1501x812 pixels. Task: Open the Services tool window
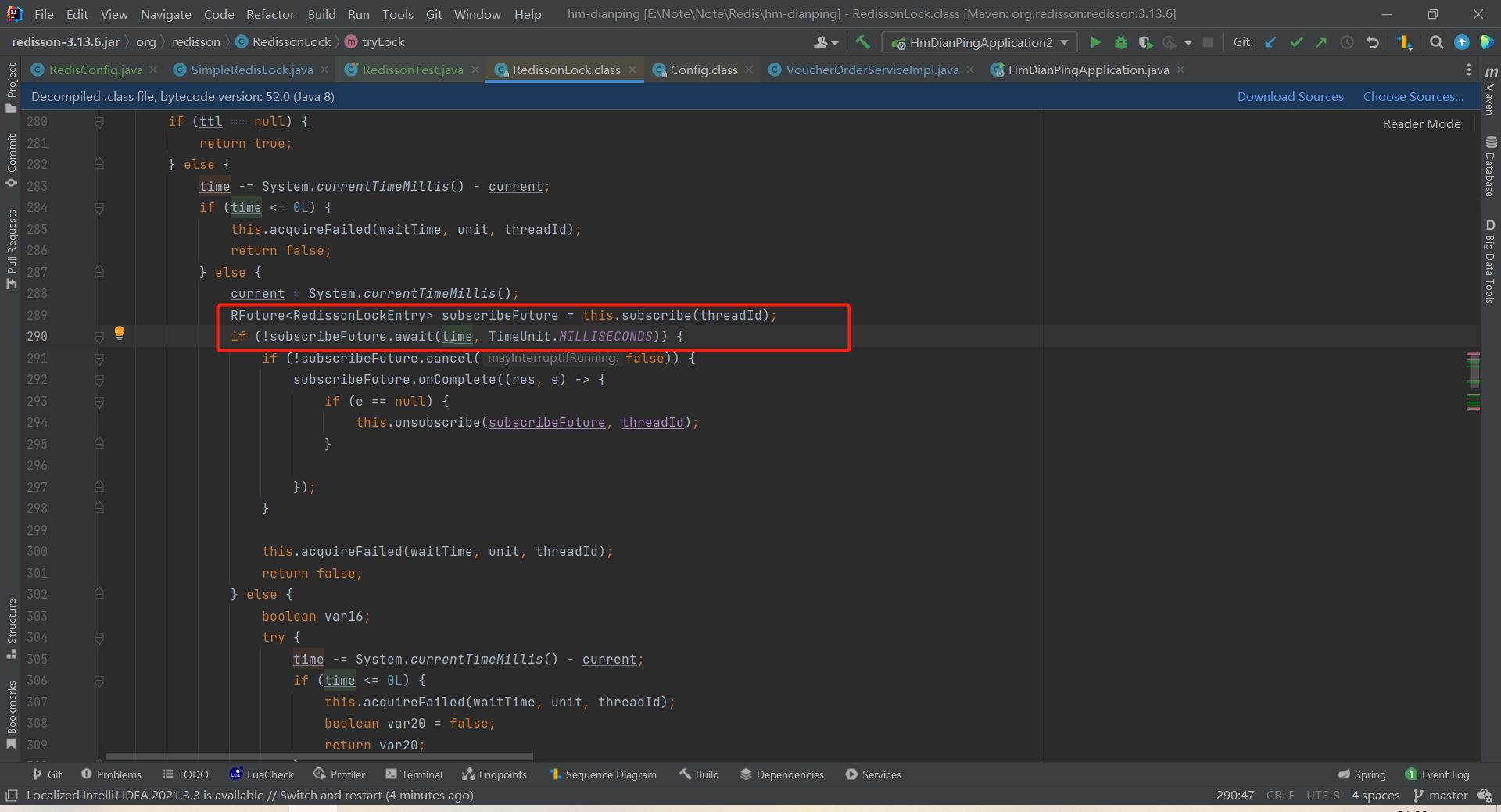coord(873,774)
